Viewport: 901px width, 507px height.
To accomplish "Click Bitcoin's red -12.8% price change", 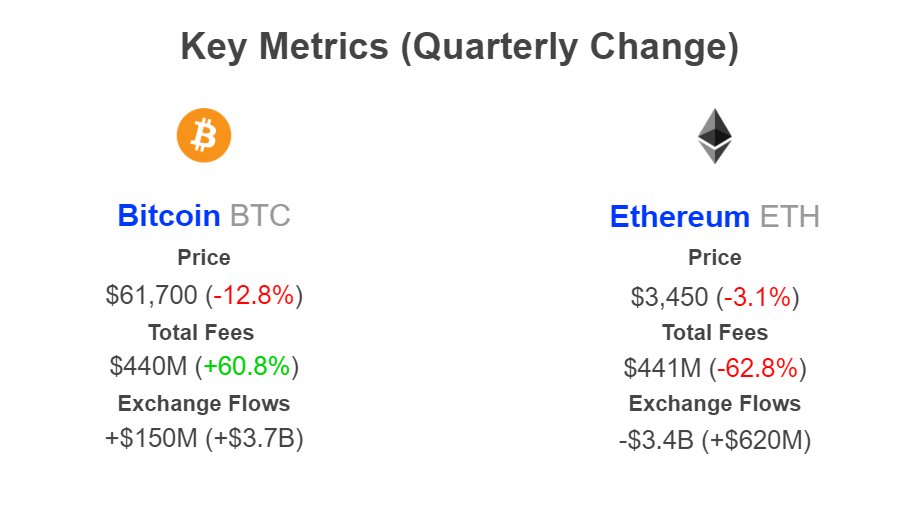I will 254,295.
